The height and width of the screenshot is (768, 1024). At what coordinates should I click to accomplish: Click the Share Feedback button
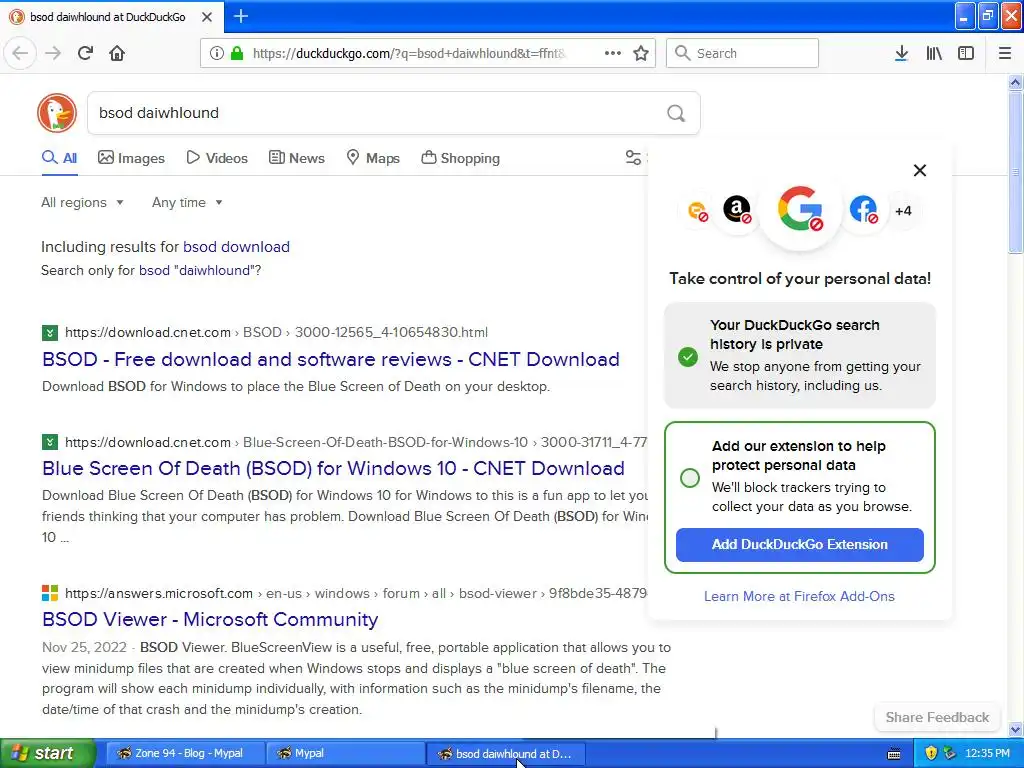(937, 717)
